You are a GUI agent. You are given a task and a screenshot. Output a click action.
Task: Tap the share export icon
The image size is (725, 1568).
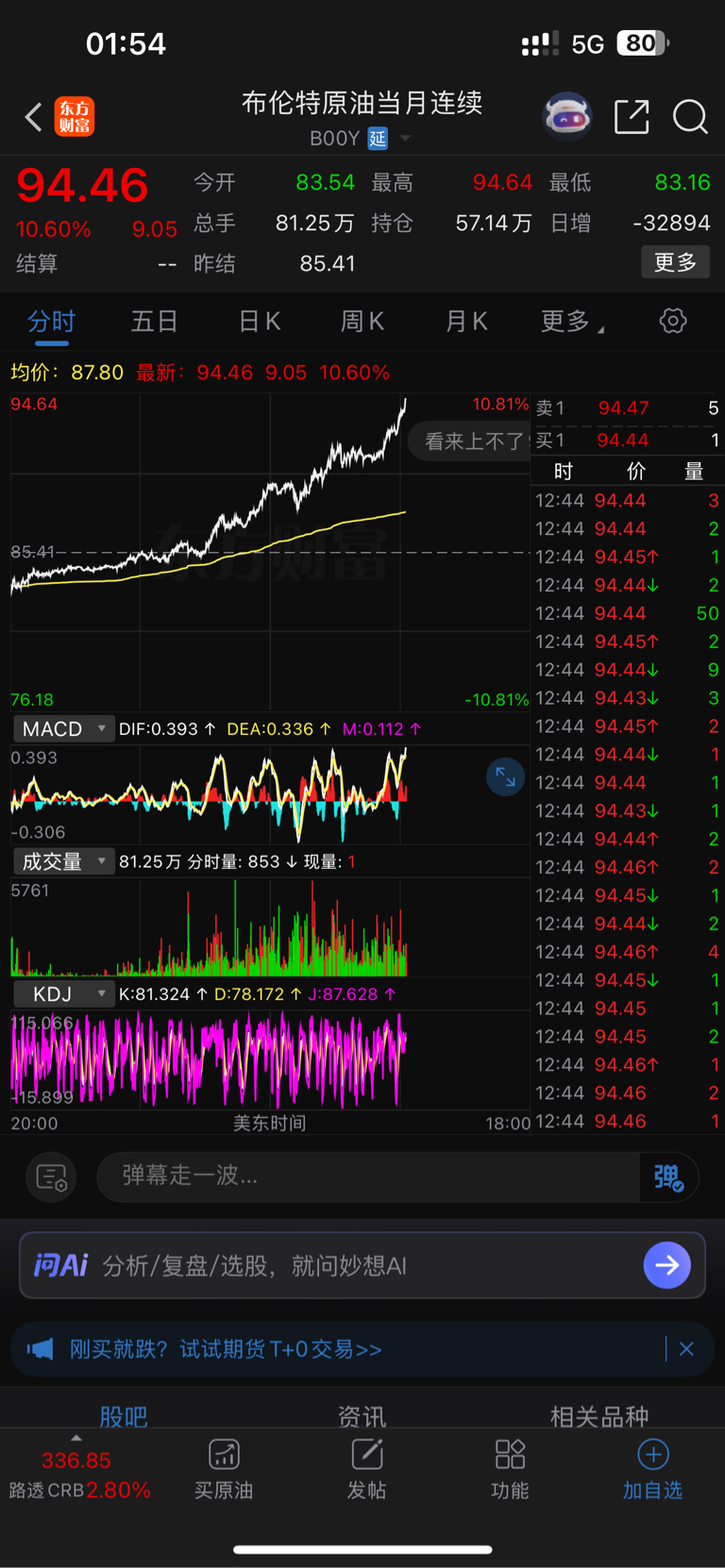click(632, 117)
